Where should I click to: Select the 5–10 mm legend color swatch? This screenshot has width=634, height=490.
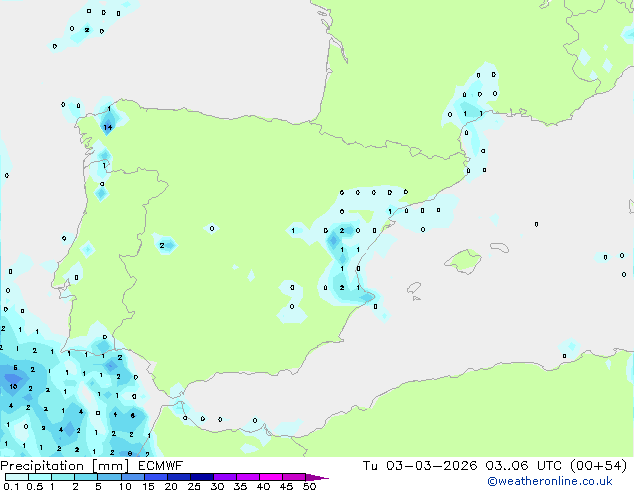tap(109, 477)
